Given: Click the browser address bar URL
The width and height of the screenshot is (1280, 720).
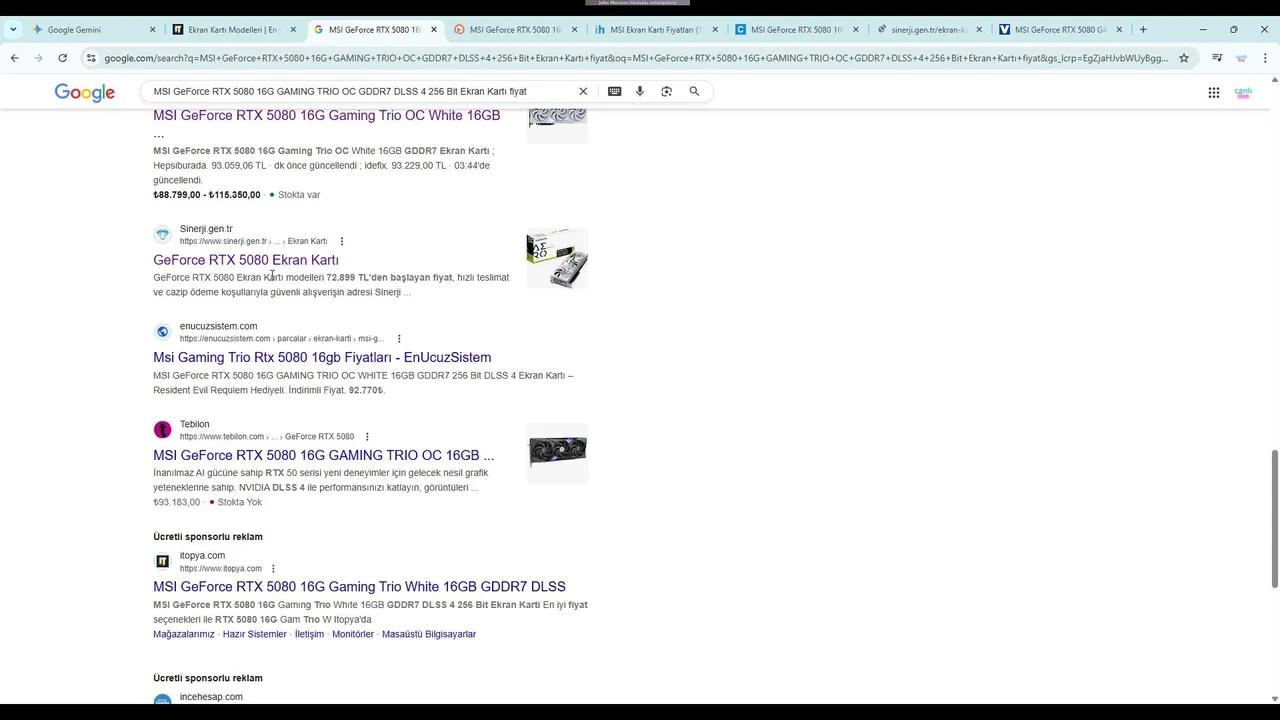Looking at the screenshot, I should tap(635, 58).
